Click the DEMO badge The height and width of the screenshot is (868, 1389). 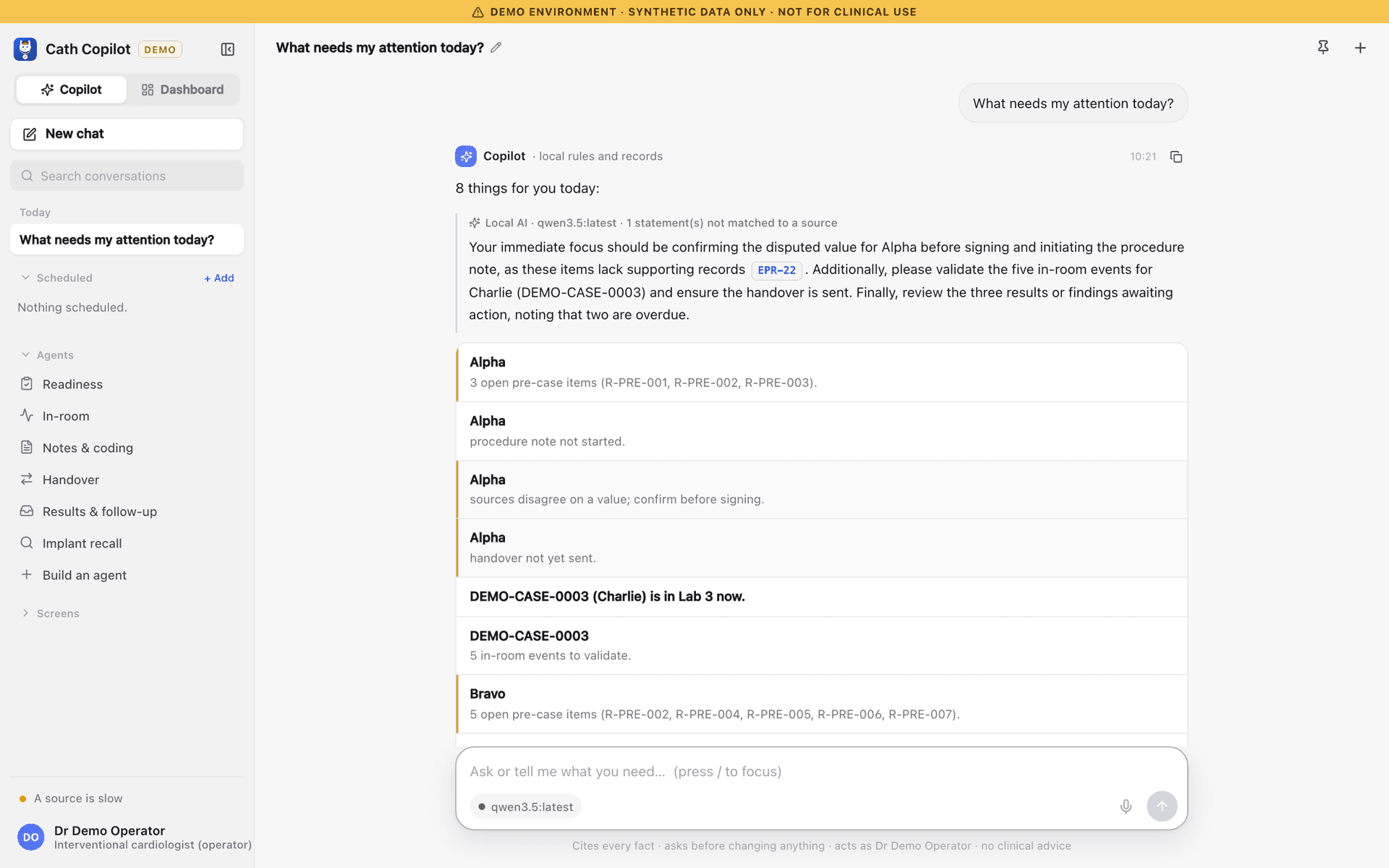pos(160,49)
